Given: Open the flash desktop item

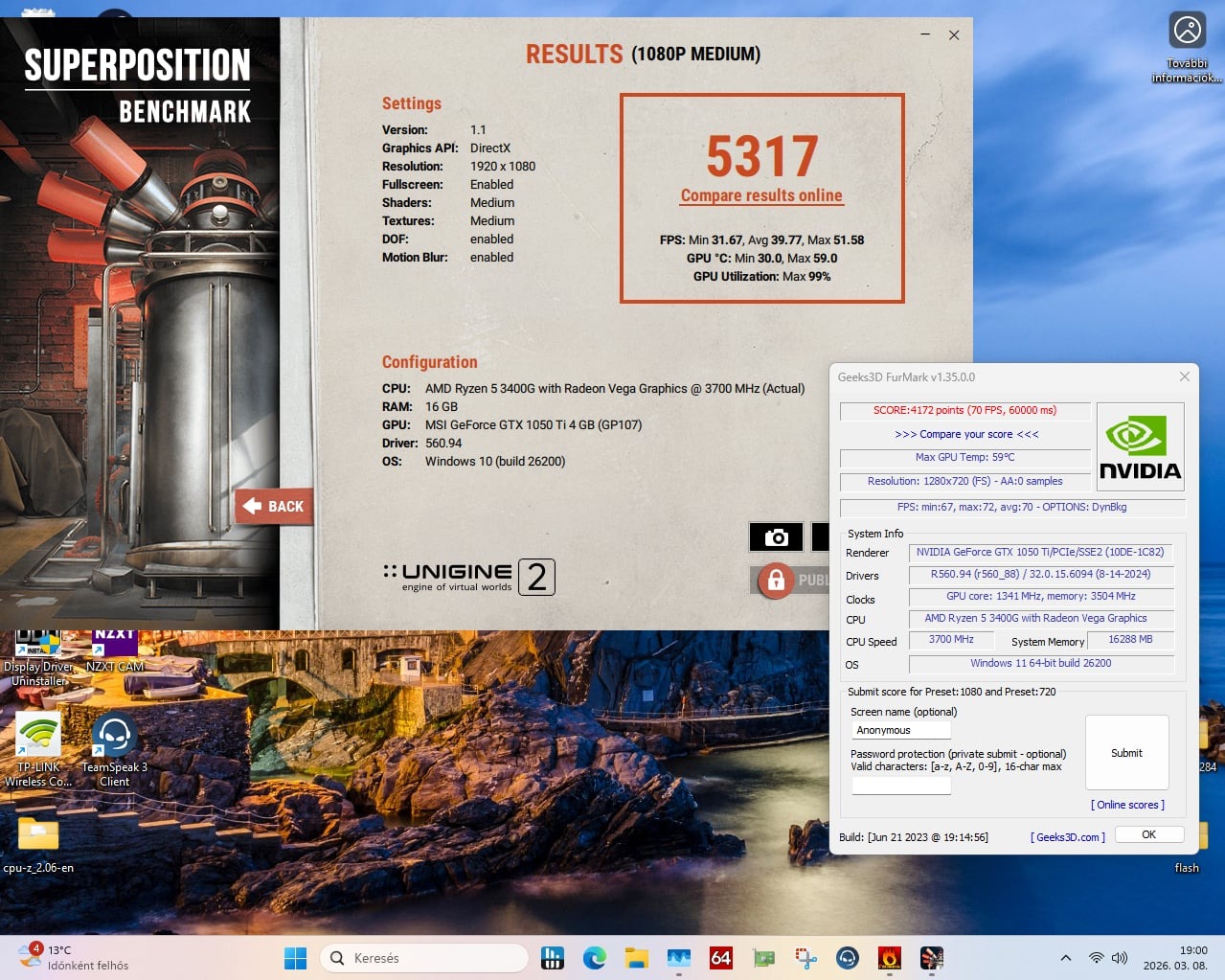Looking at the screenshot, I should point(1187,868).
